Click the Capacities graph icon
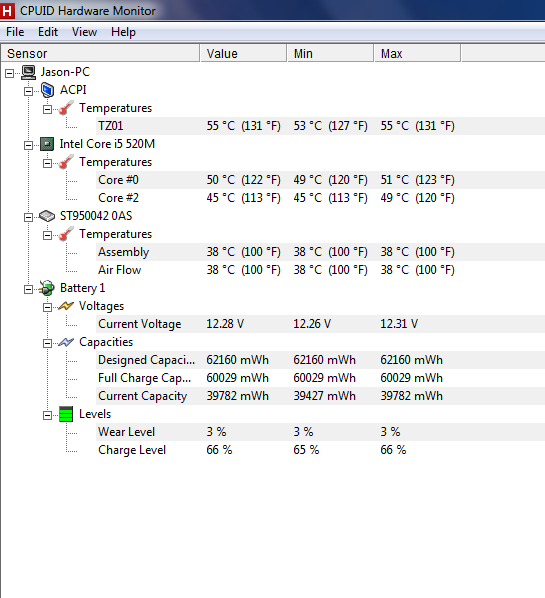 pos(66,342)
